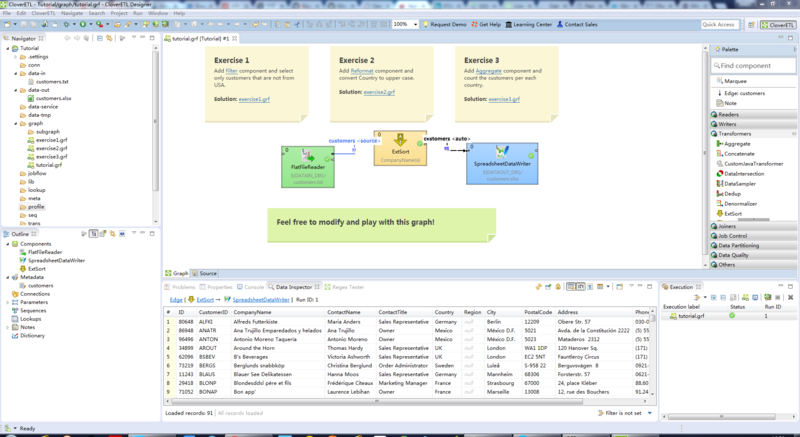Toggle Link with Editor in Navigator
Image resolution: width=800 pixels, height=437 pixels.
(109, 38)
